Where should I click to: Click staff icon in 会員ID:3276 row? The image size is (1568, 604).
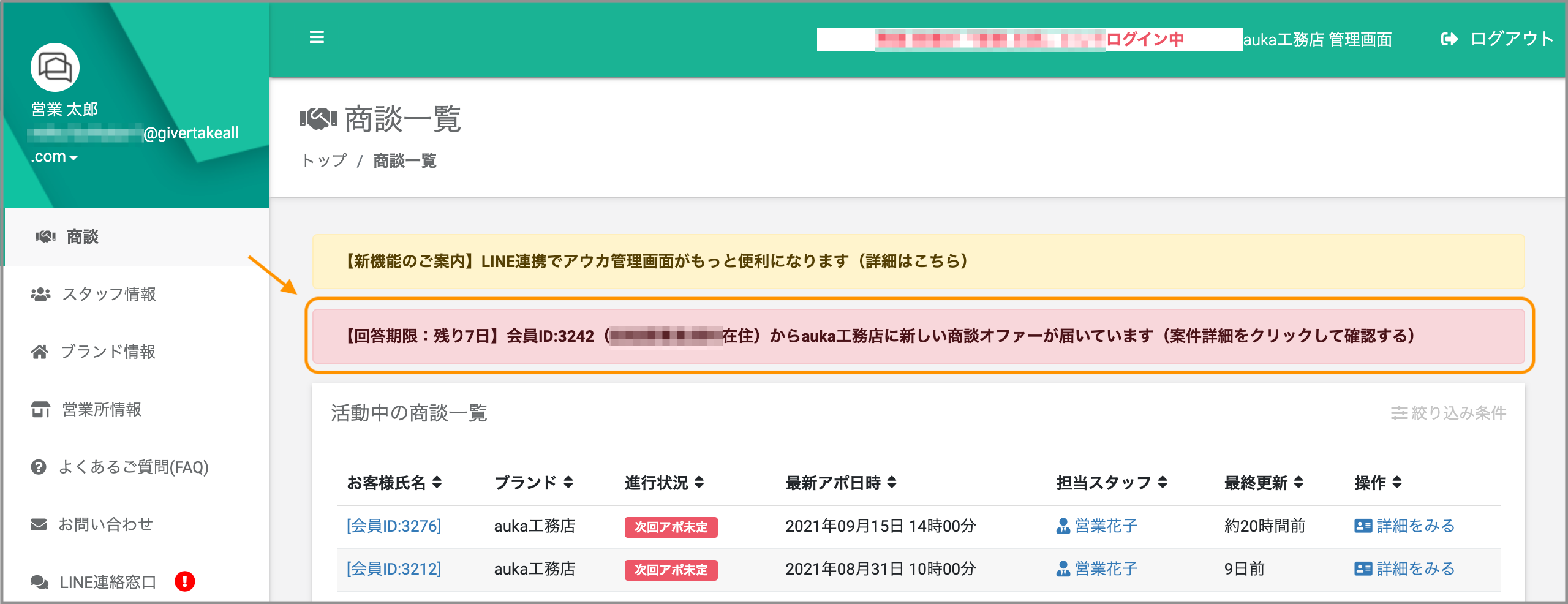(x=1063, y=526)
